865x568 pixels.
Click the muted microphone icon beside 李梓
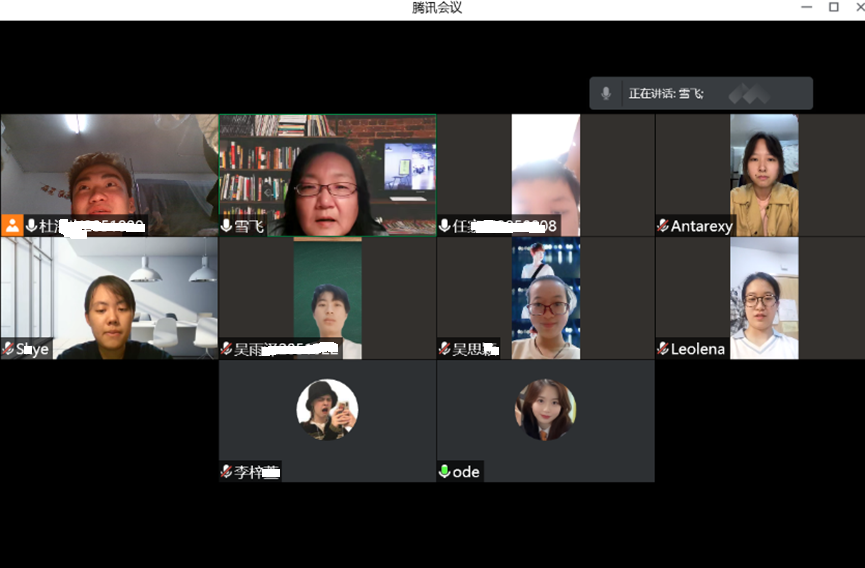[x=226, y=471]
